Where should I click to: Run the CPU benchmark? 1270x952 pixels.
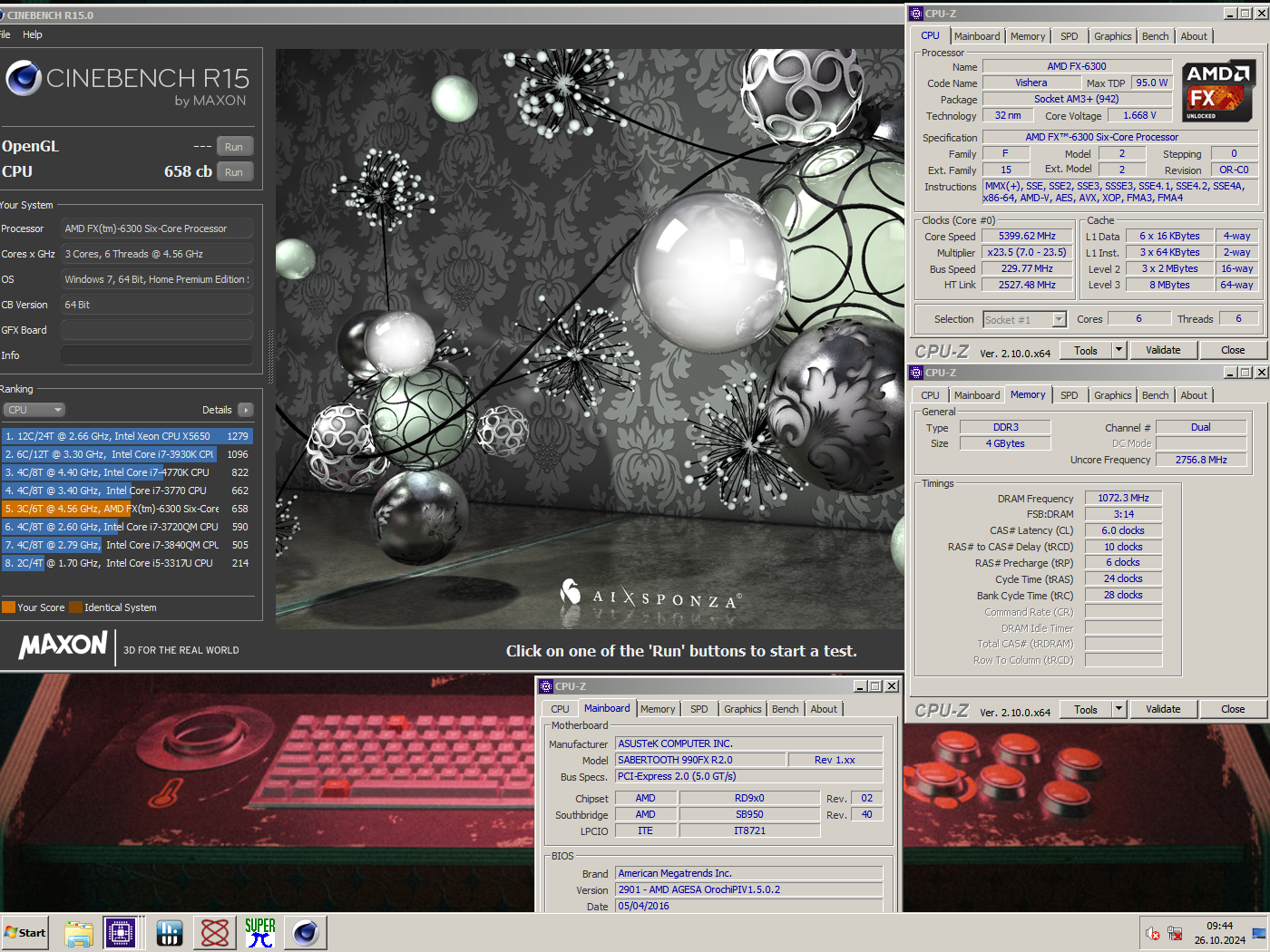pos(234,172)
